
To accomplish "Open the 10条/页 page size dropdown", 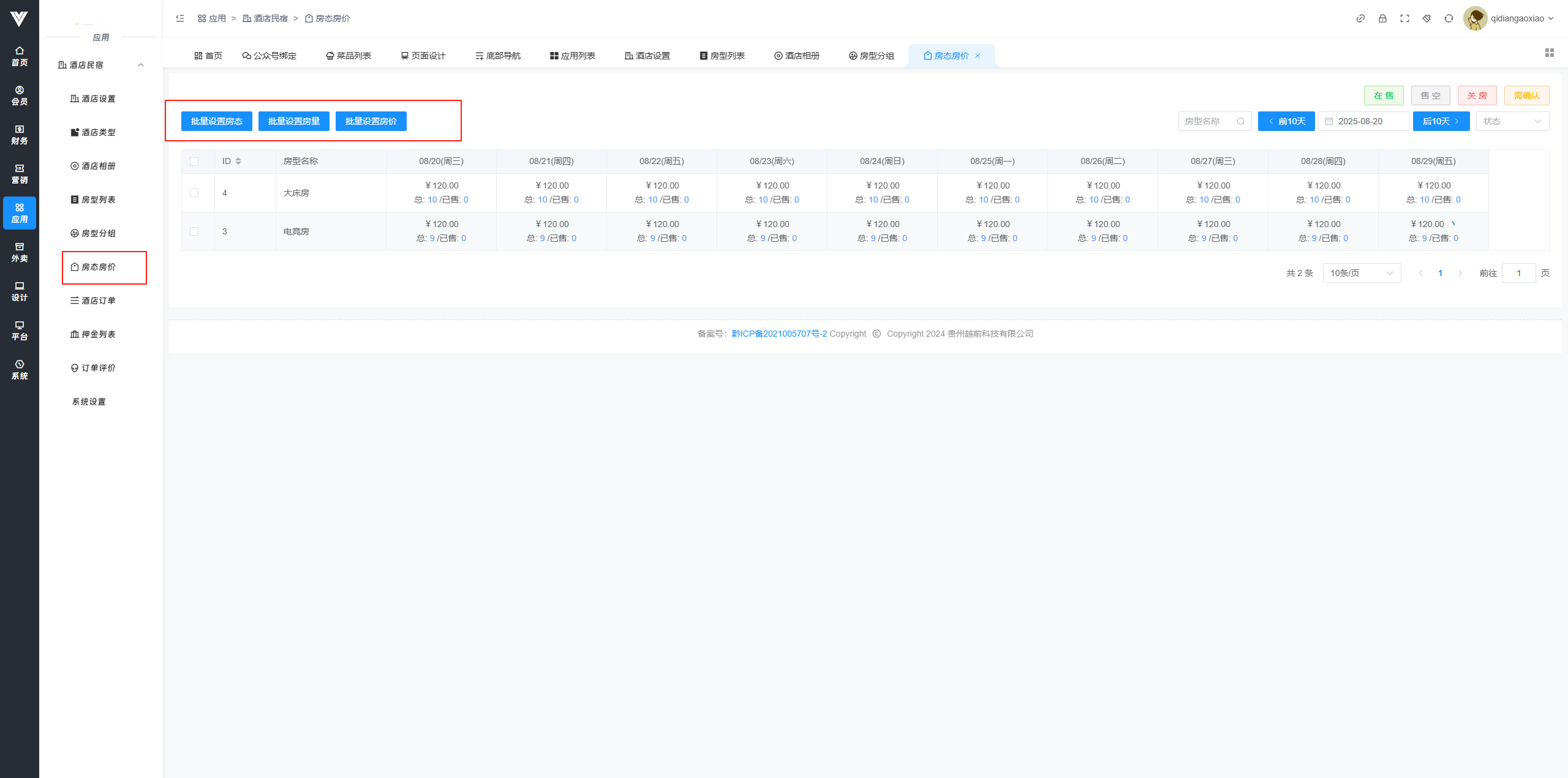I will pyautogui.click(x=1361, y=273).
